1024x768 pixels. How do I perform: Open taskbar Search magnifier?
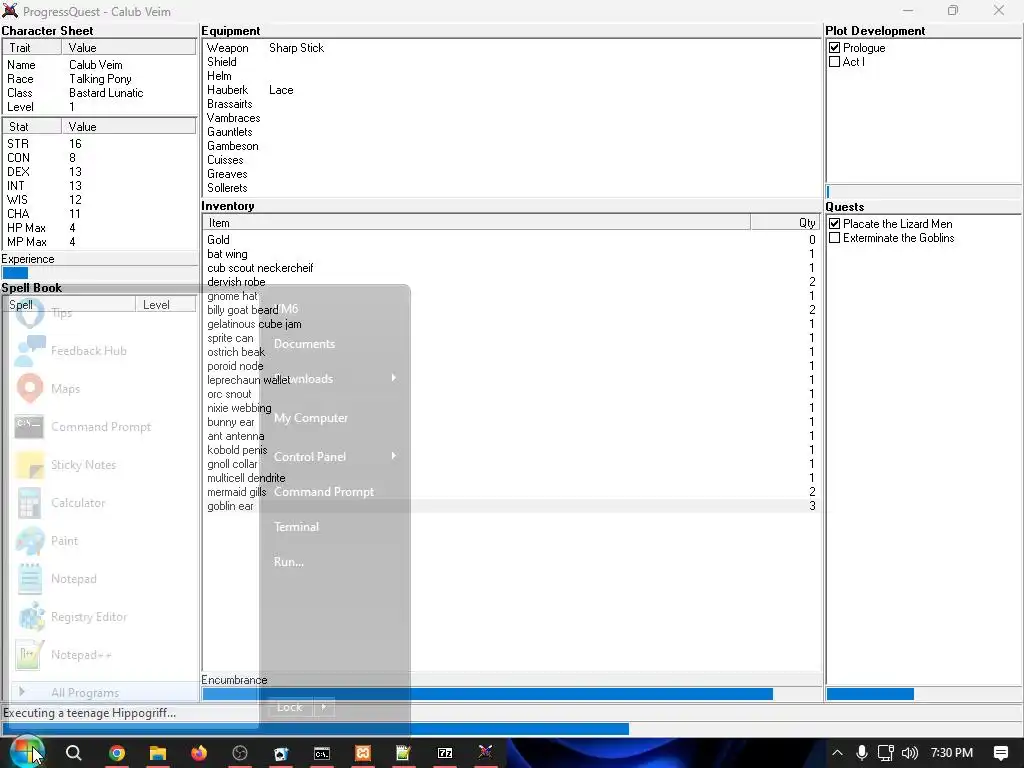(x=74, y=753)
